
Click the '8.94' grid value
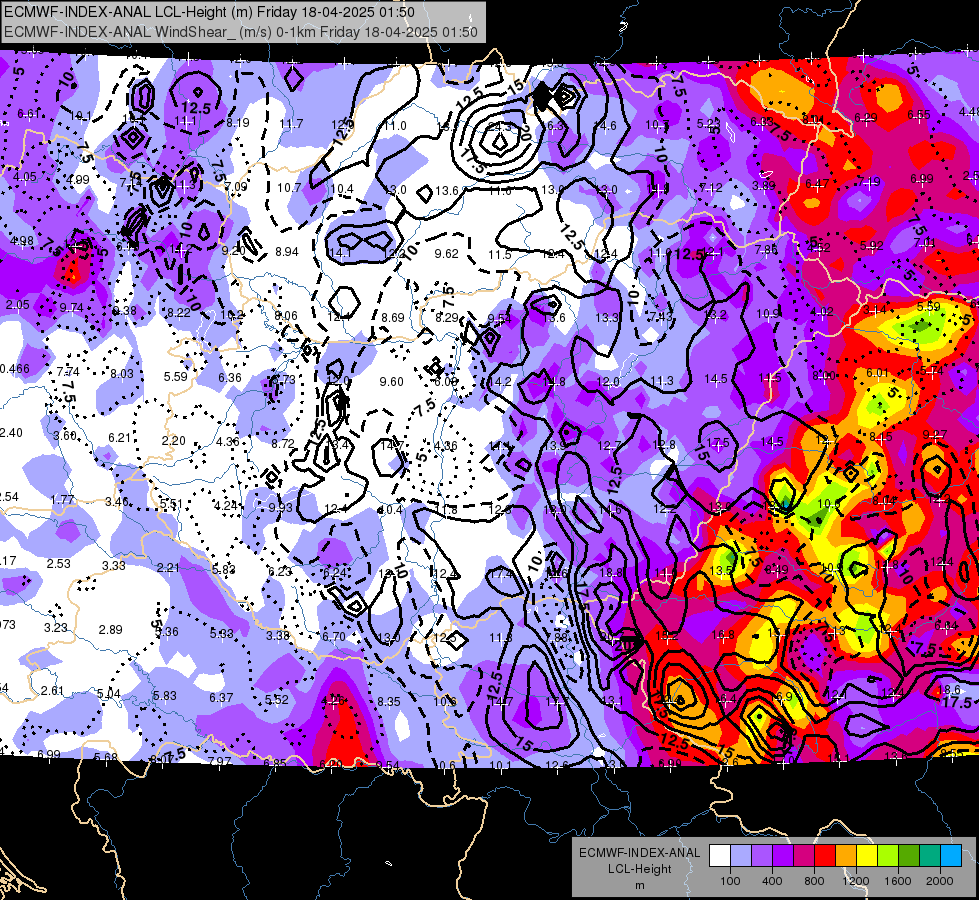[287, 252]
